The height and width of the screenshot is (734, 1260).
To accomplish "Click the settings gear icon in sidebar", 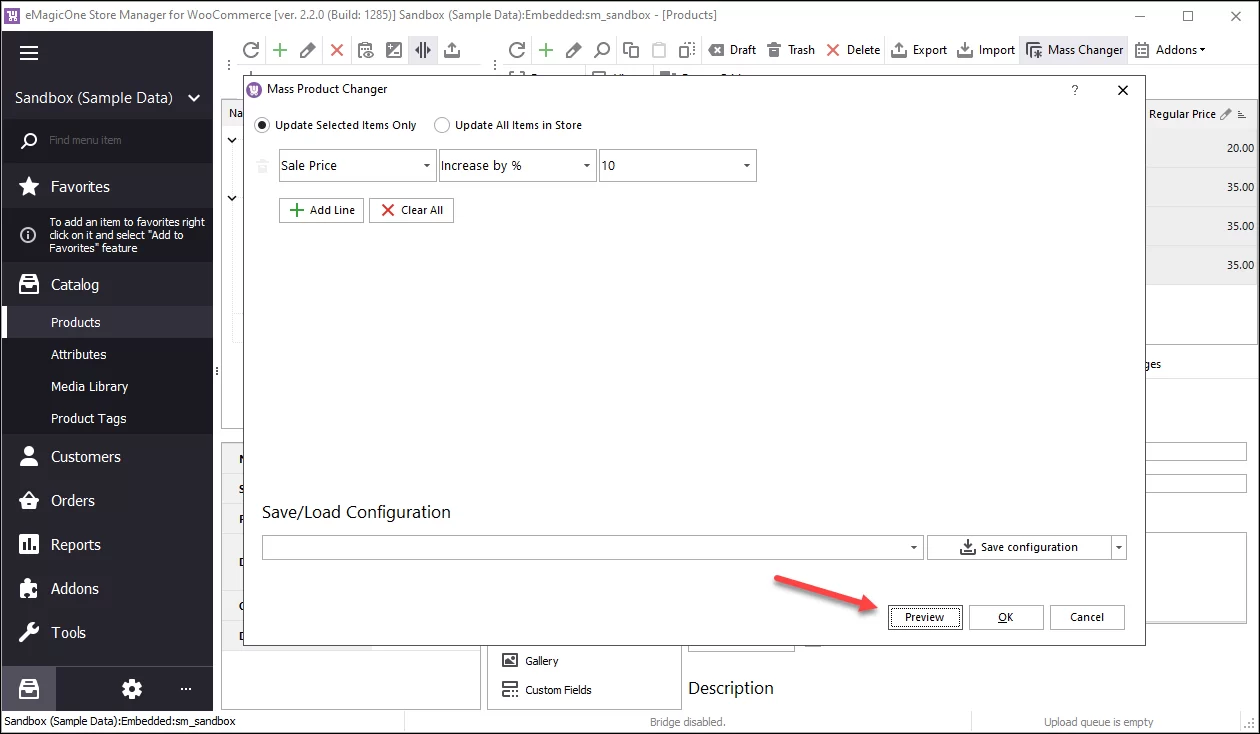I will pyautogui.click(x=132, y=689).
